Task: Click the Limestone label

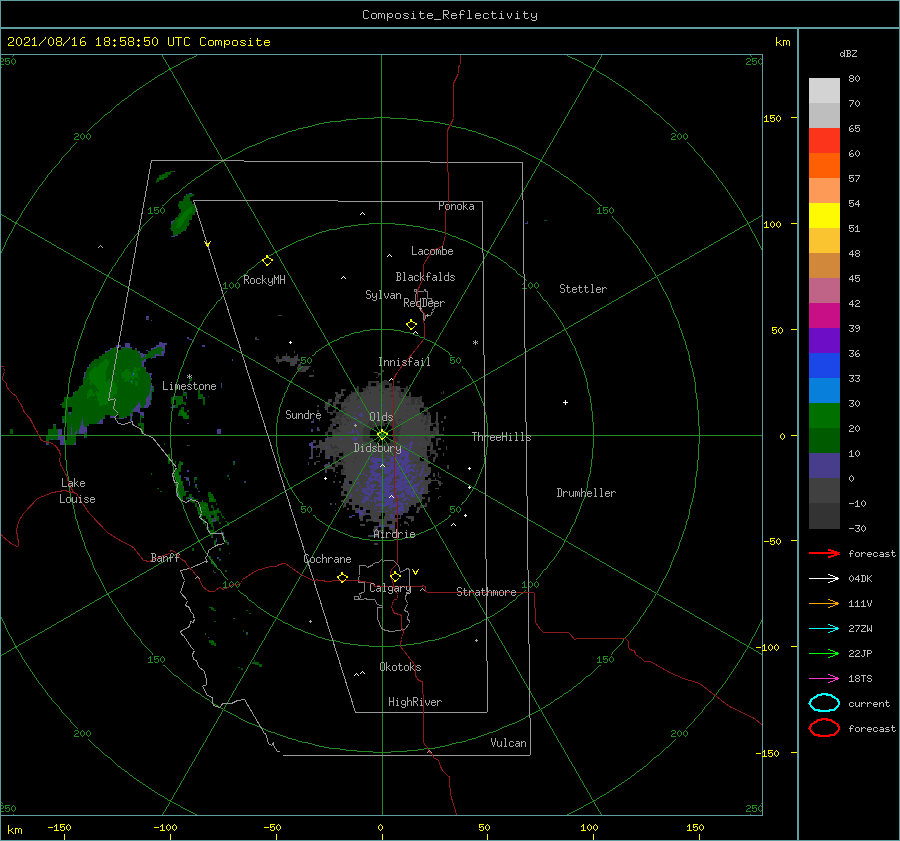Action: pyautogui.click(x=189, y=386)
